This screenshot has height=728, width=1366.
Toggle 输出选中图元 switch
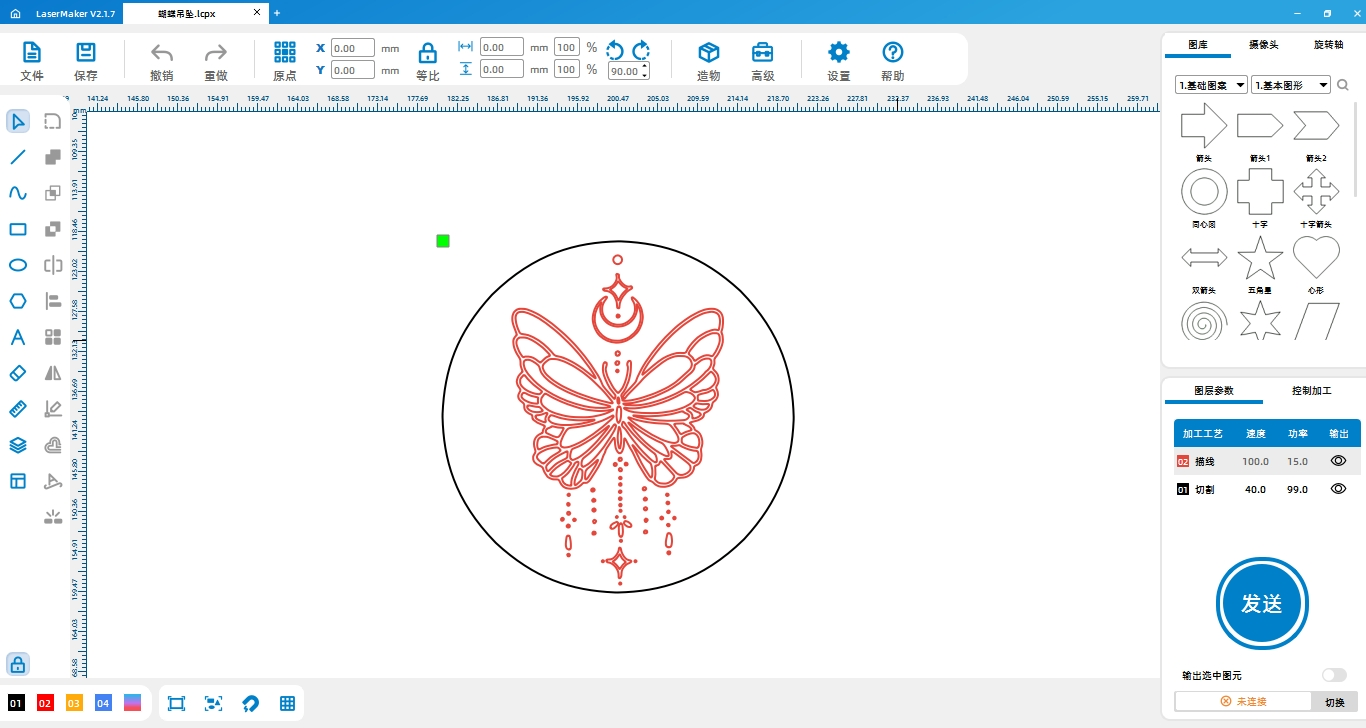click(1334, 675)
